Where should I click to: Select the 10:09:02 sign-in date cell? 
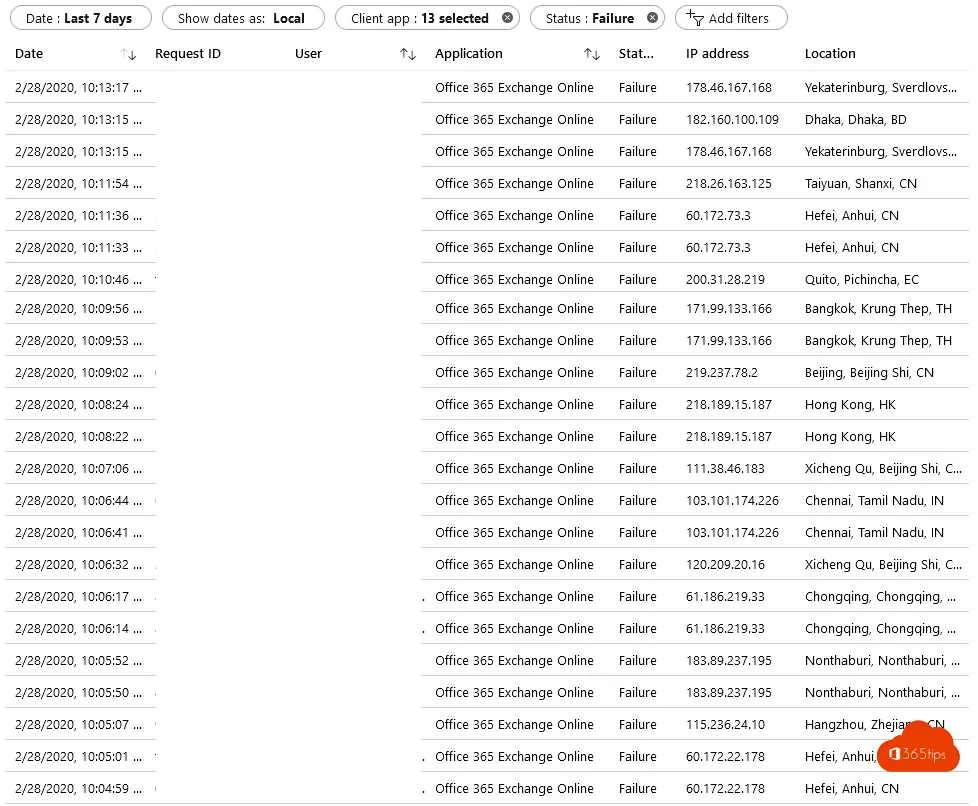coord(79,372)
